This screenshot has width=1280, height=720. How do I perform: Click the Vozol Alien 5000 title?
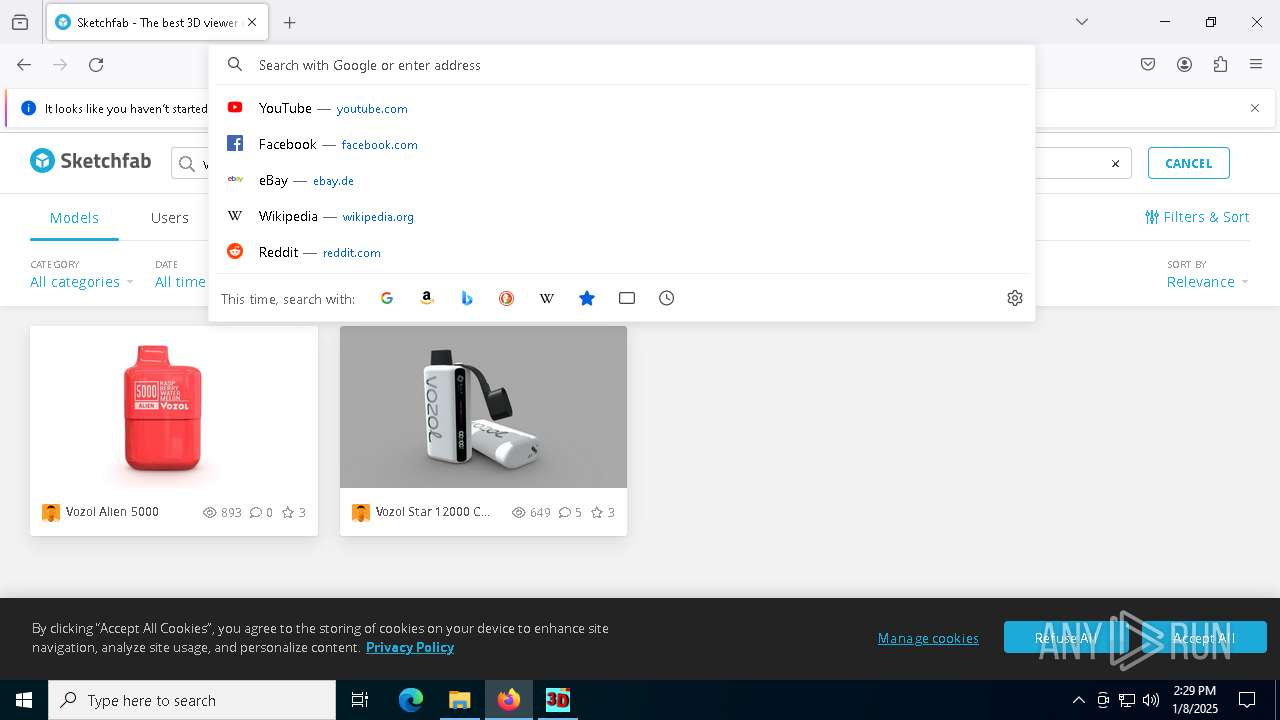point(112,512)
